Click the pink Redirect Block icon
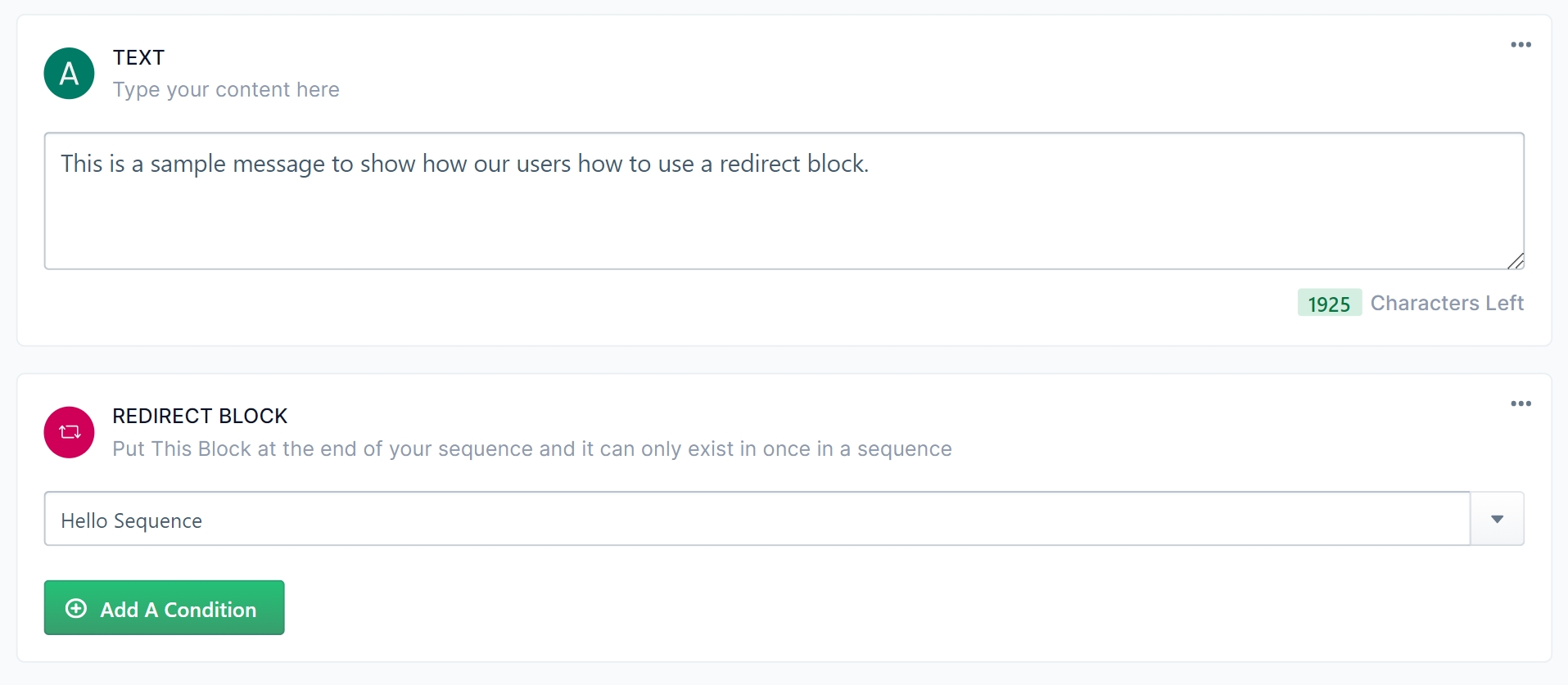The height and width of the screenshot is (685, 1568). click(x=69, y=432)
